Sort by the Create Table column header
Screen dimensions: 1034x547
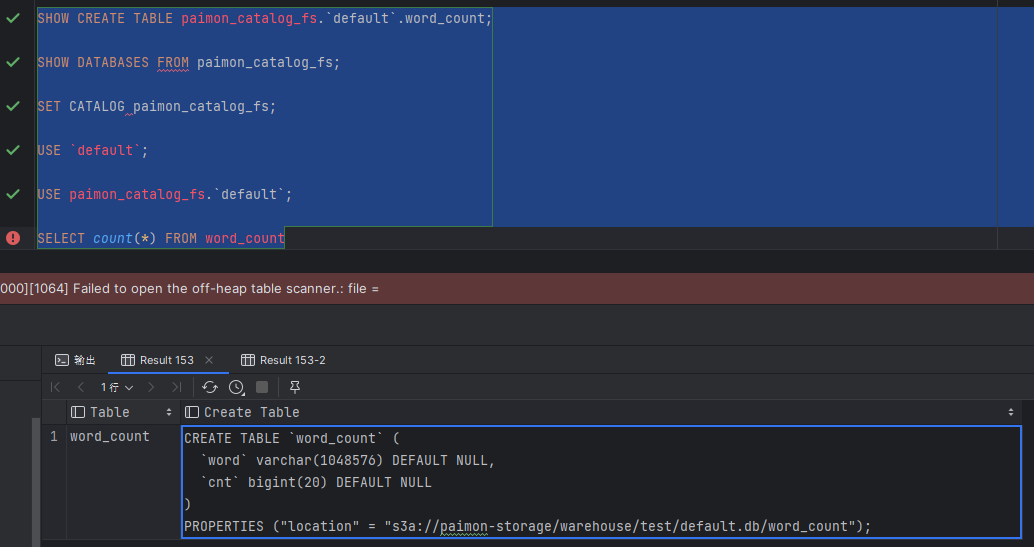click(600, 412)
